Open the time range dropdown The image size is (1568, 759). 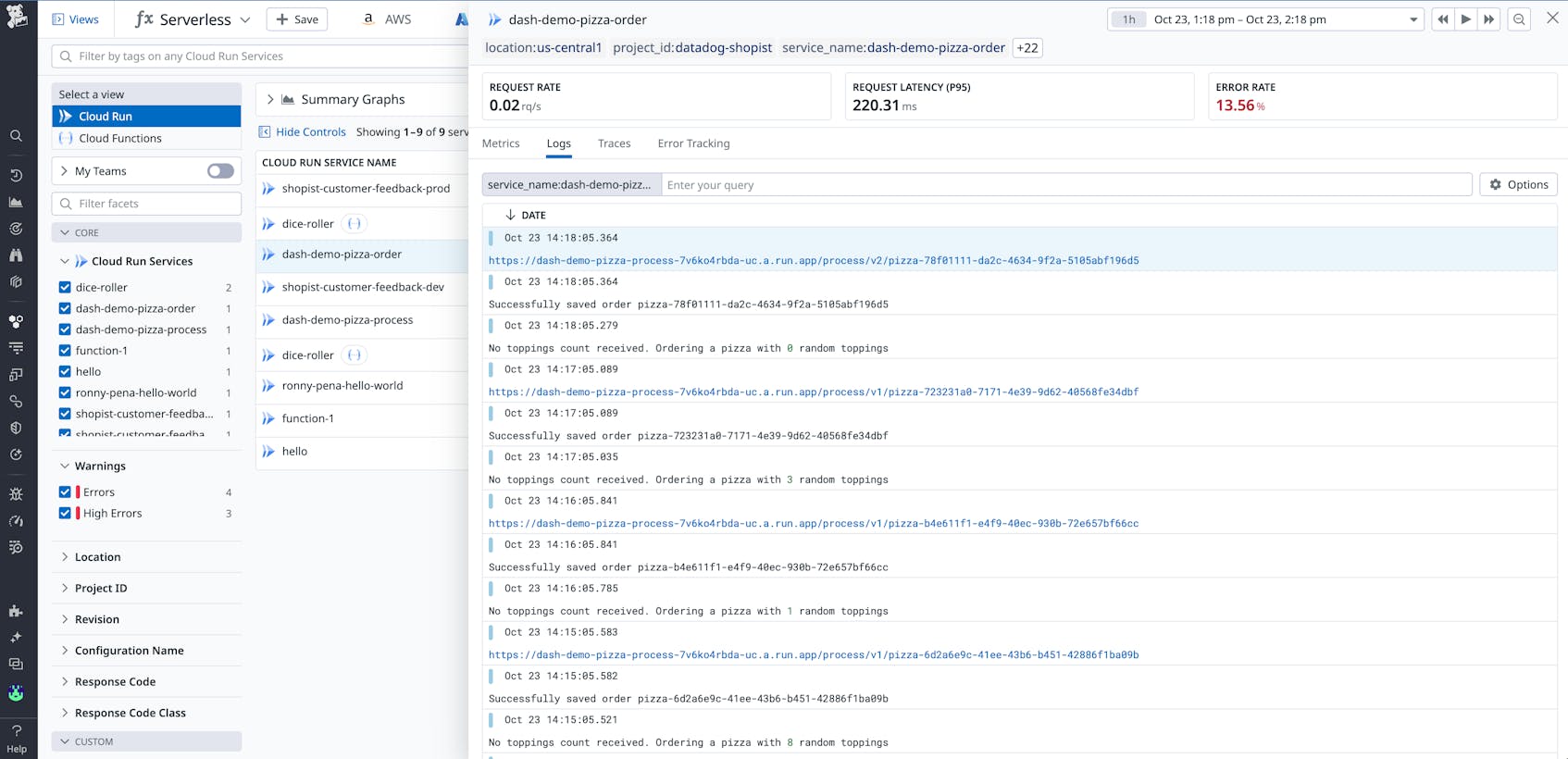point(1412,19)
